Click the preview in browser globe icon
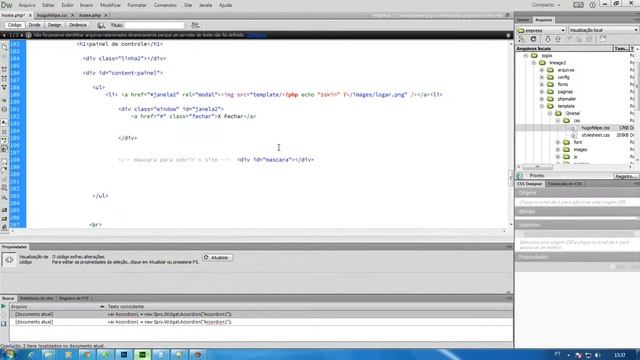Viewport: 640px width, 360px height. (x=101, y=25)
